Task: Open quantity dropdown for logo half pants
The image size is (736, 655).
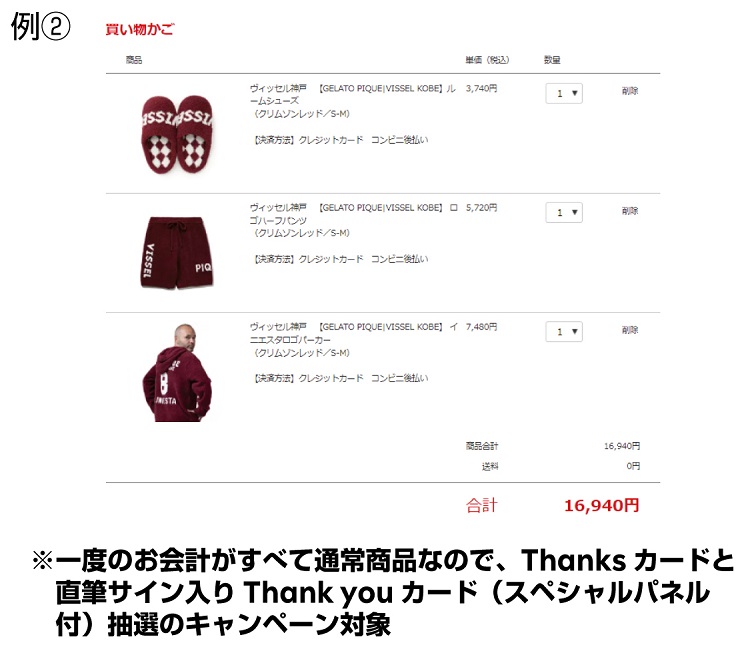Action: point(564,213)
